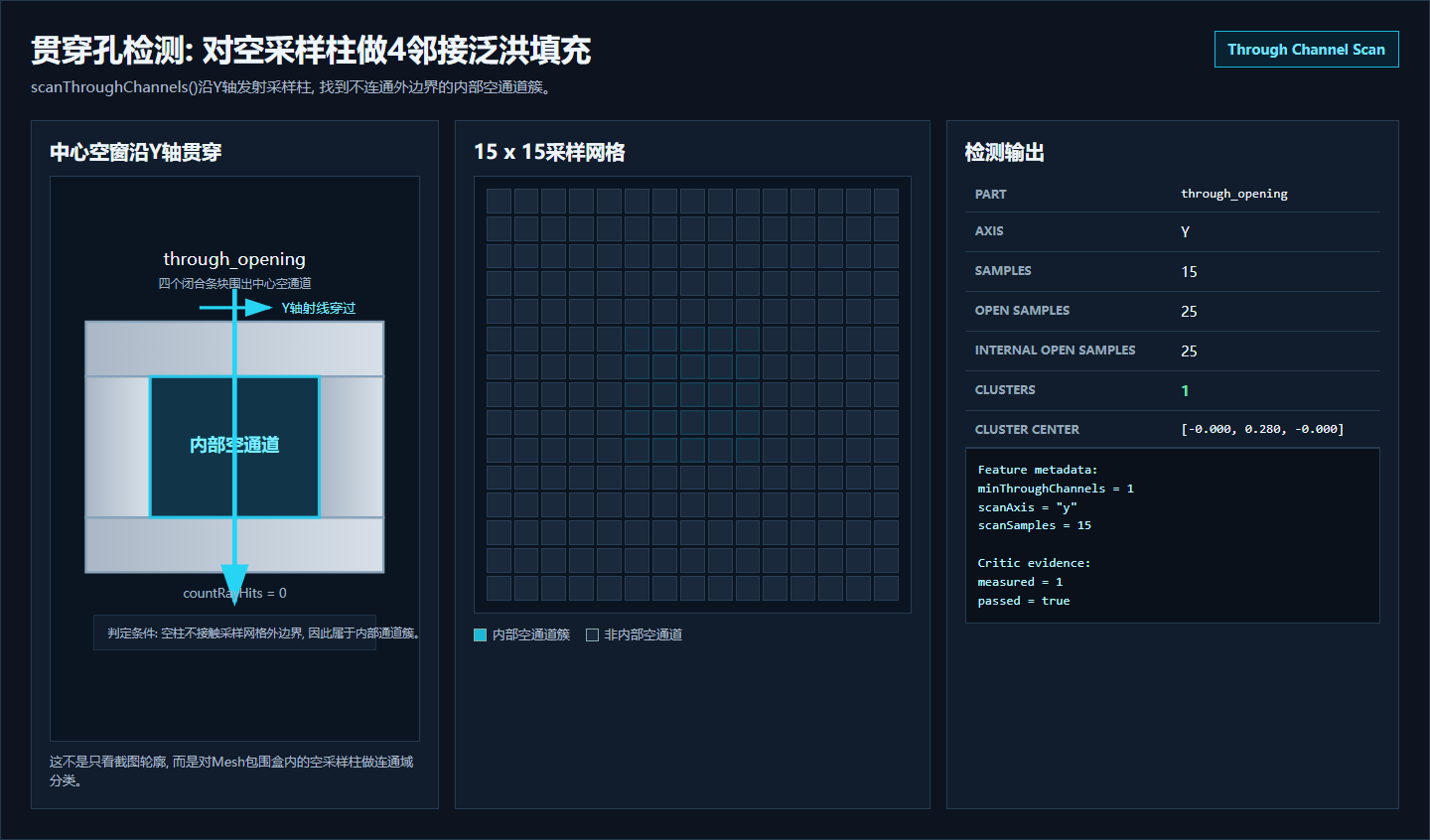Click the through_opening diagram title
Image resolution: width=1430 pixels, height=840 pixels.
pyautogui.click(x=234, y=259)
